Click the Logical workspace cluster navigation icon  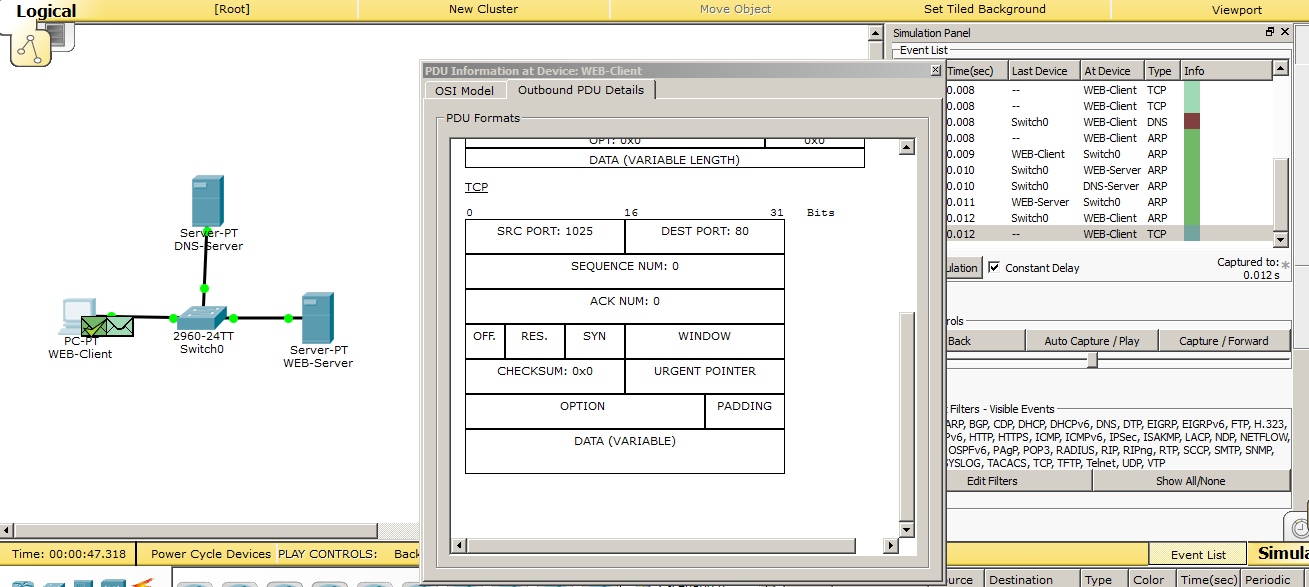pyautogui.click(x=30, y=48)
